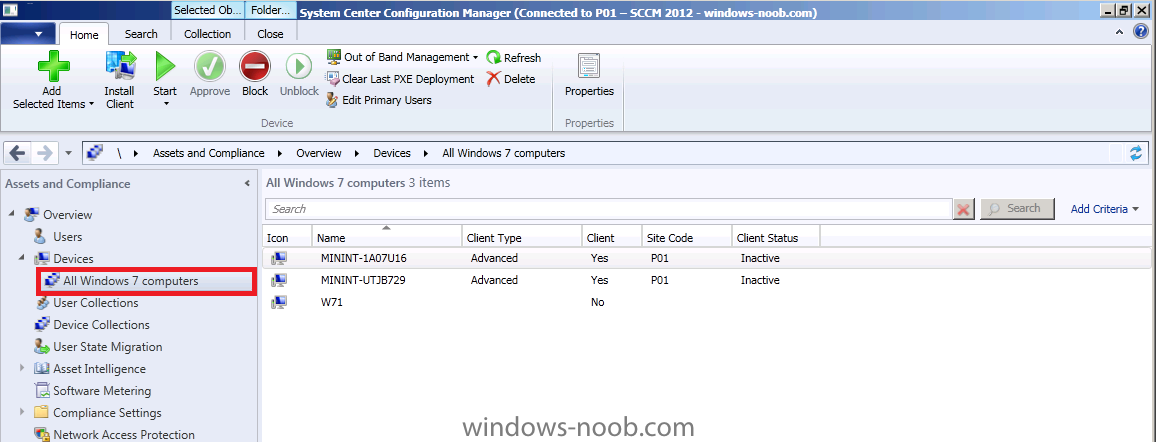This screenshot has width=1156, height=442.
Task: Open the Properties ribbon button
Action: click(x=589, y=74)
